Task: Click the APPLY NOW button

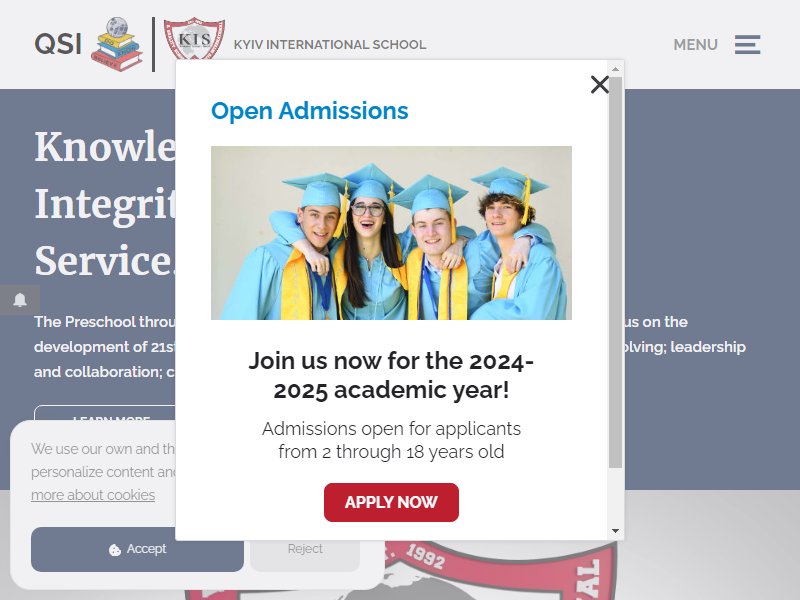Action: coord(391,503)
